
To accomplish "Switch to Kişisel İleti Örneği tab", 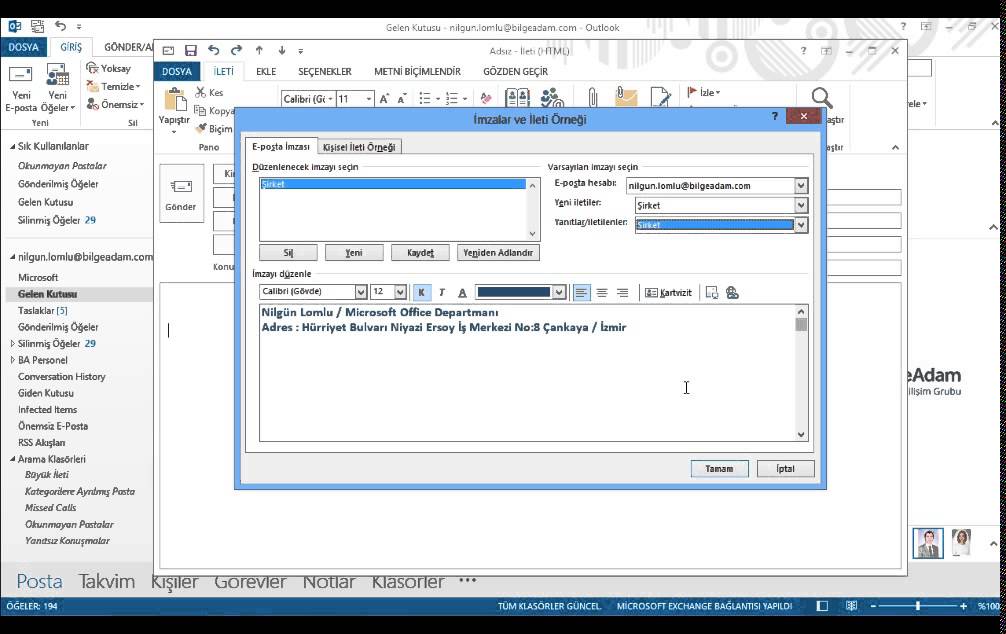I will point(359,147).
